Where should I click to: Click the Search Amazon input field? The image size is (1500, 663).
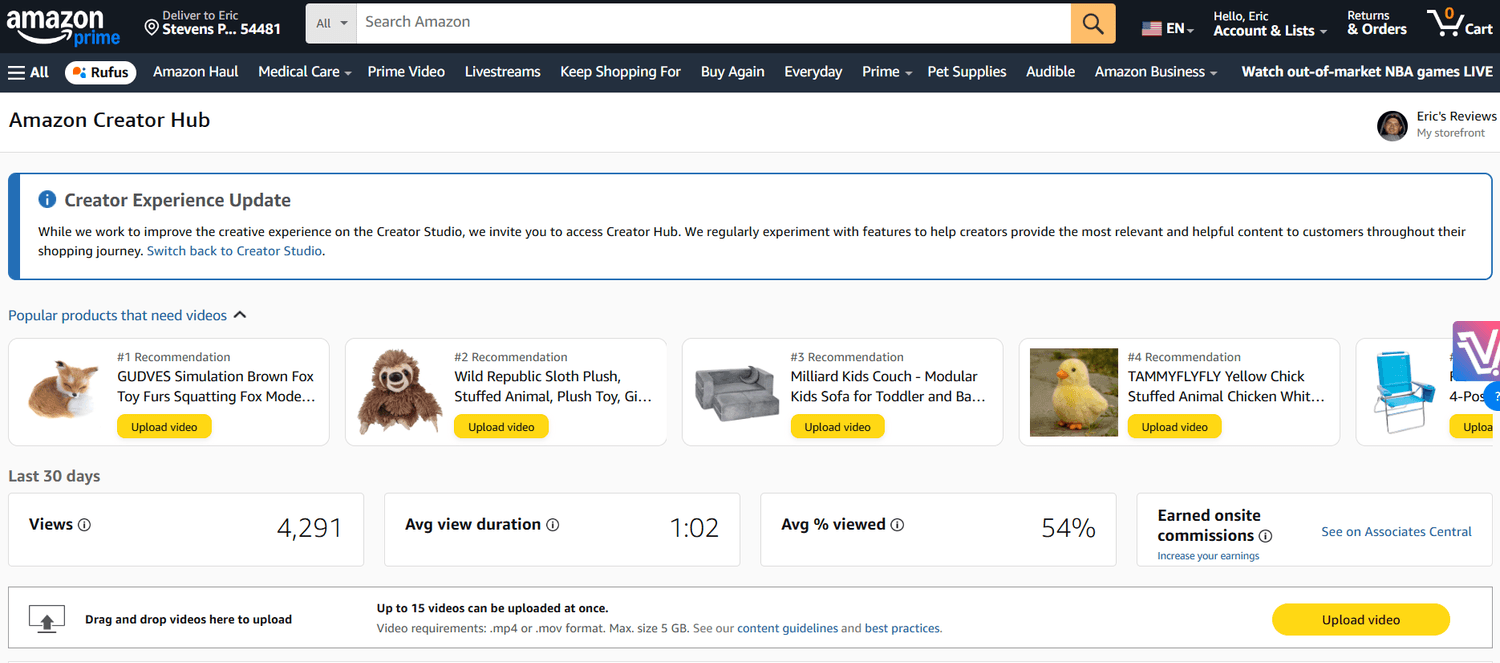pyautogui.click(x=713, y=23)
